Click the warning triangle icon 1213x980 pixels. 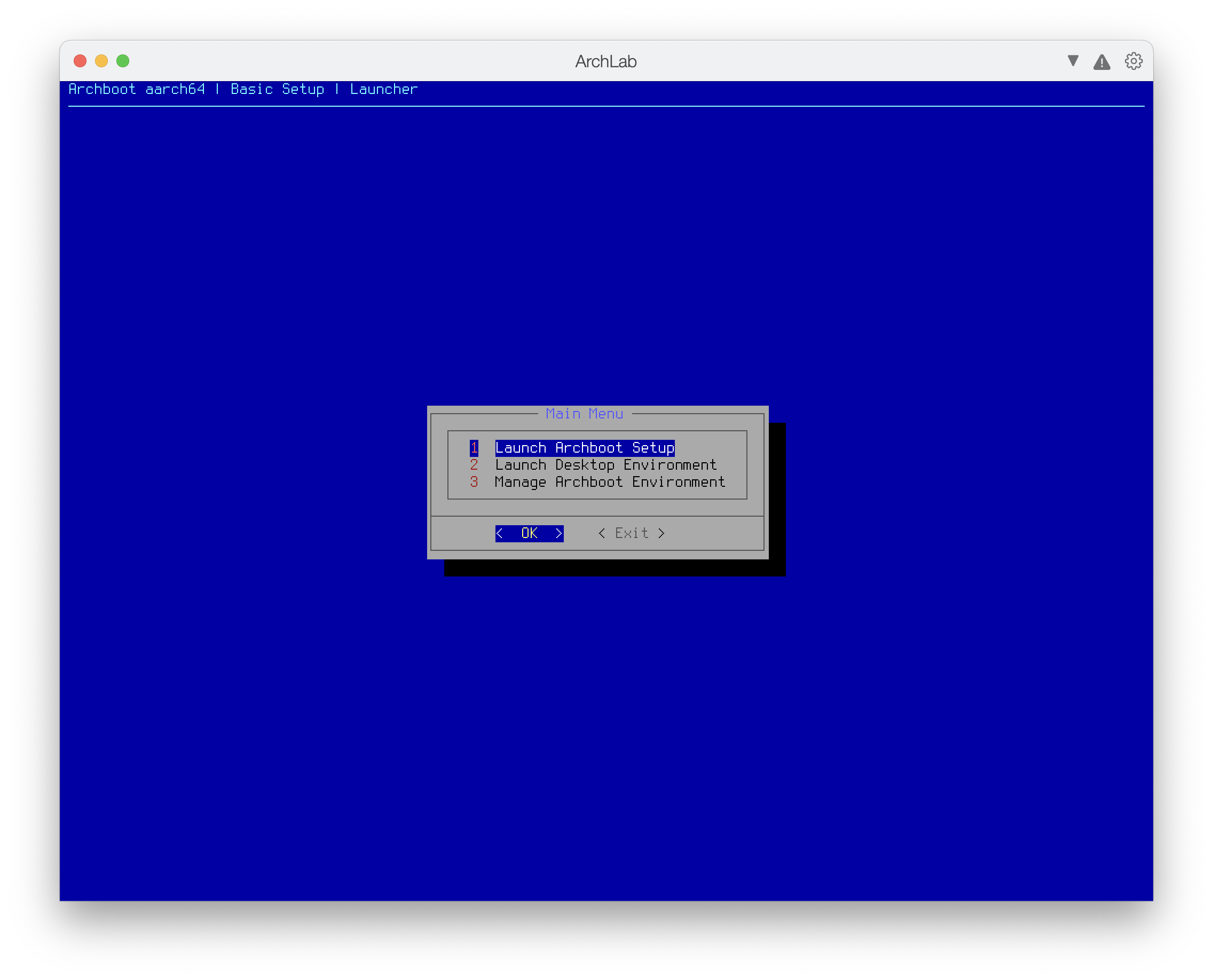(1101, 61)
